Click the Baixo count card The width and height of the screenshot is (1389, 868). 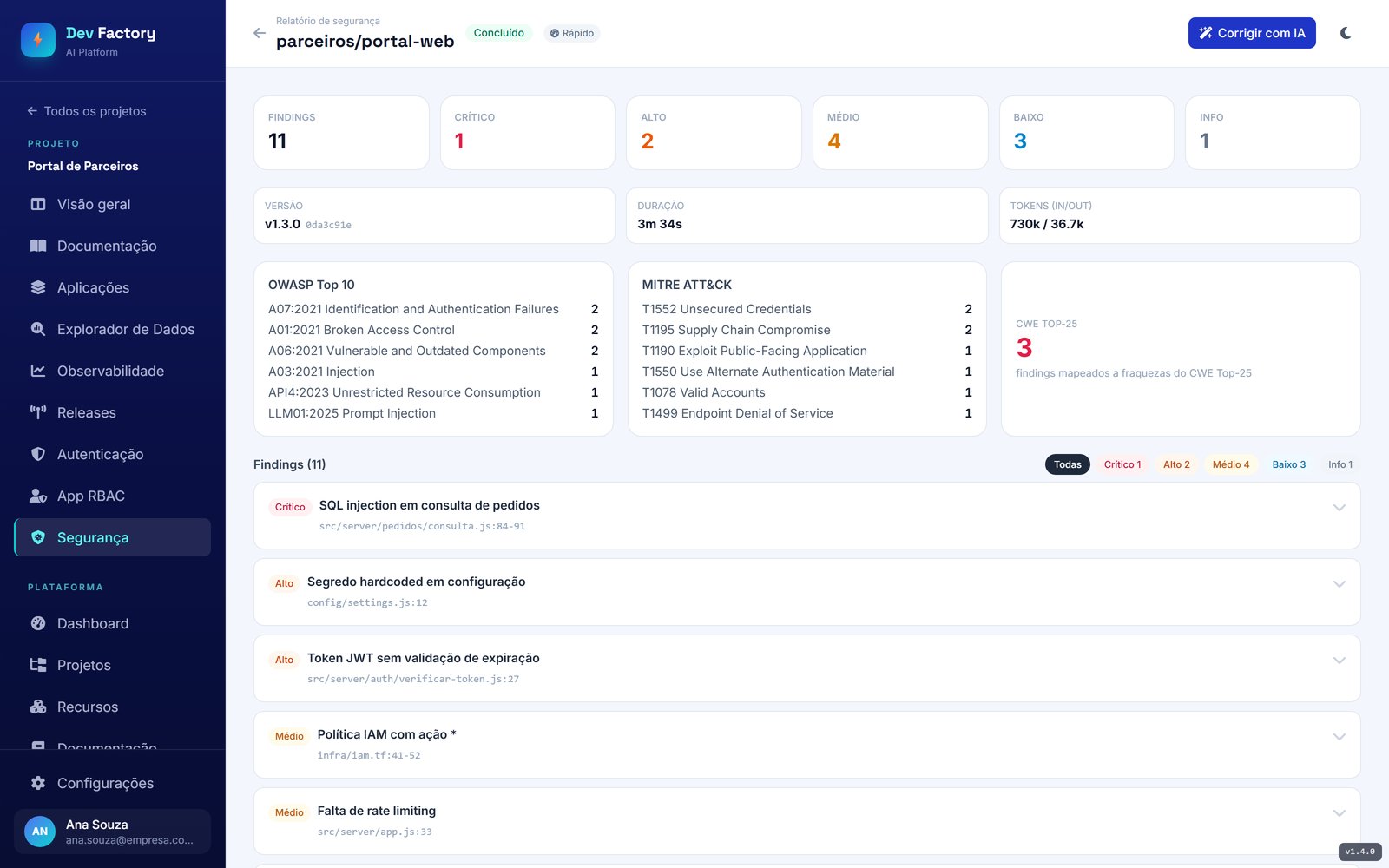1087,133
